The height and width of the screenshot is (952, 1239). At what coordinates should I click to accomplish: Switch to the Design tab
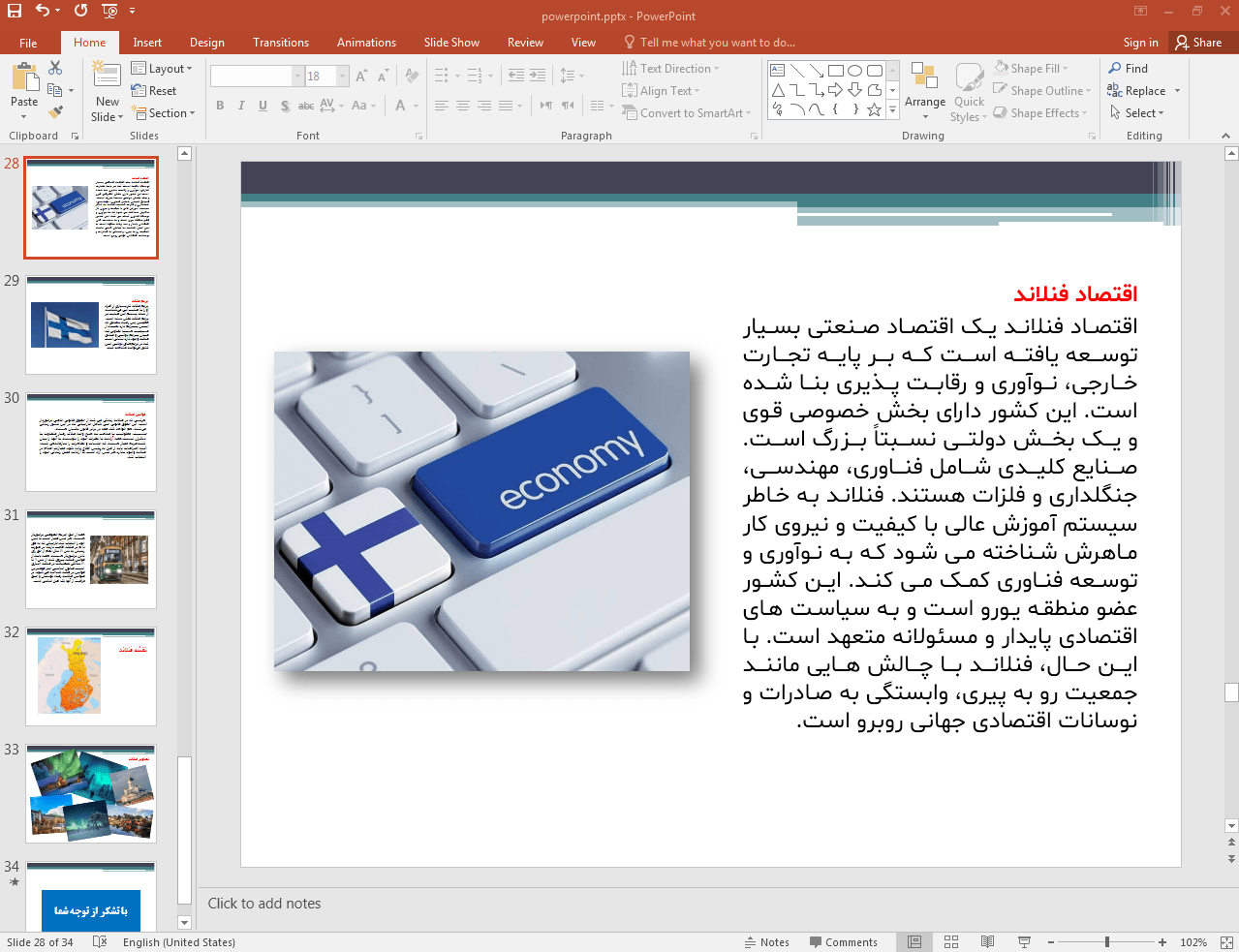point(206,43)
